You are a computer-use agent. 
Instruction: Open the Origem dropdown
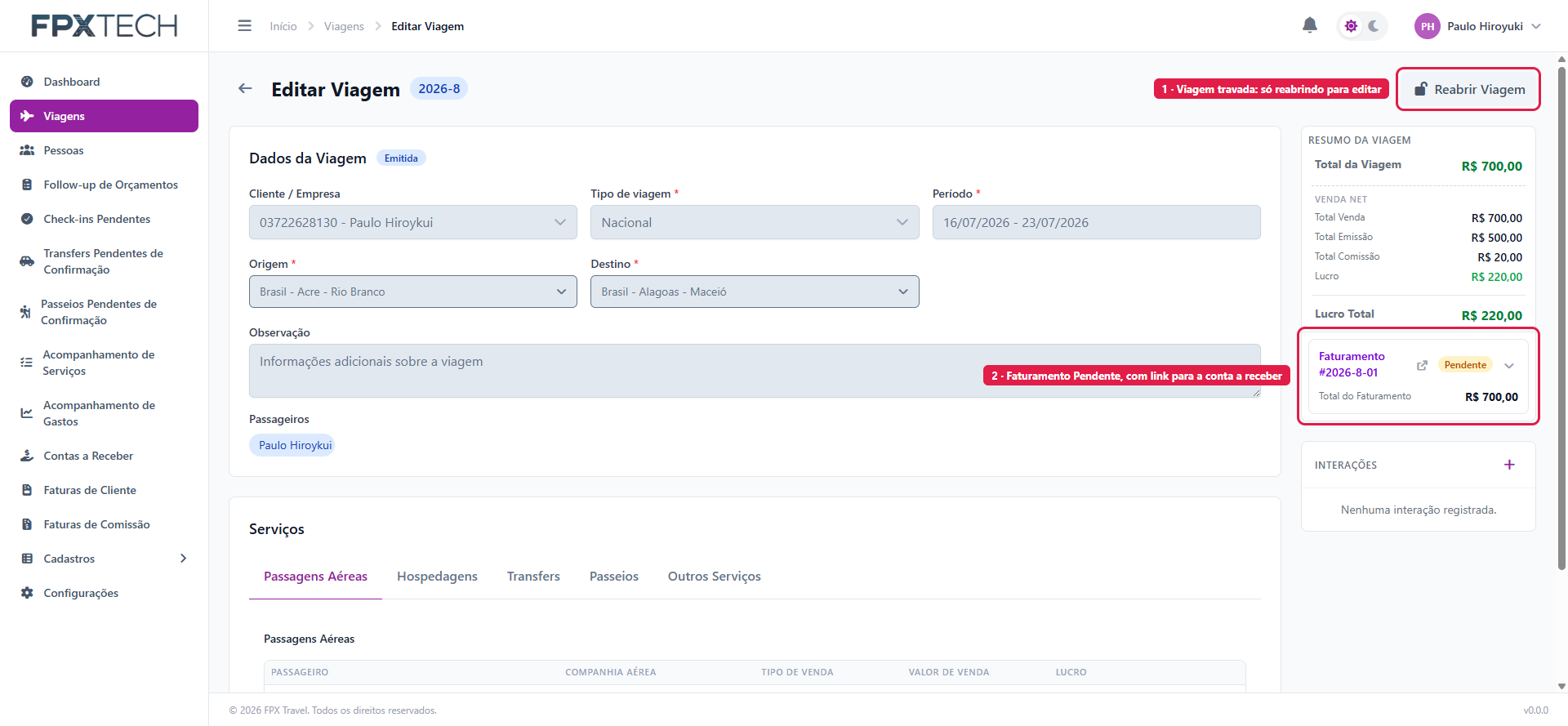pos(412,292)
